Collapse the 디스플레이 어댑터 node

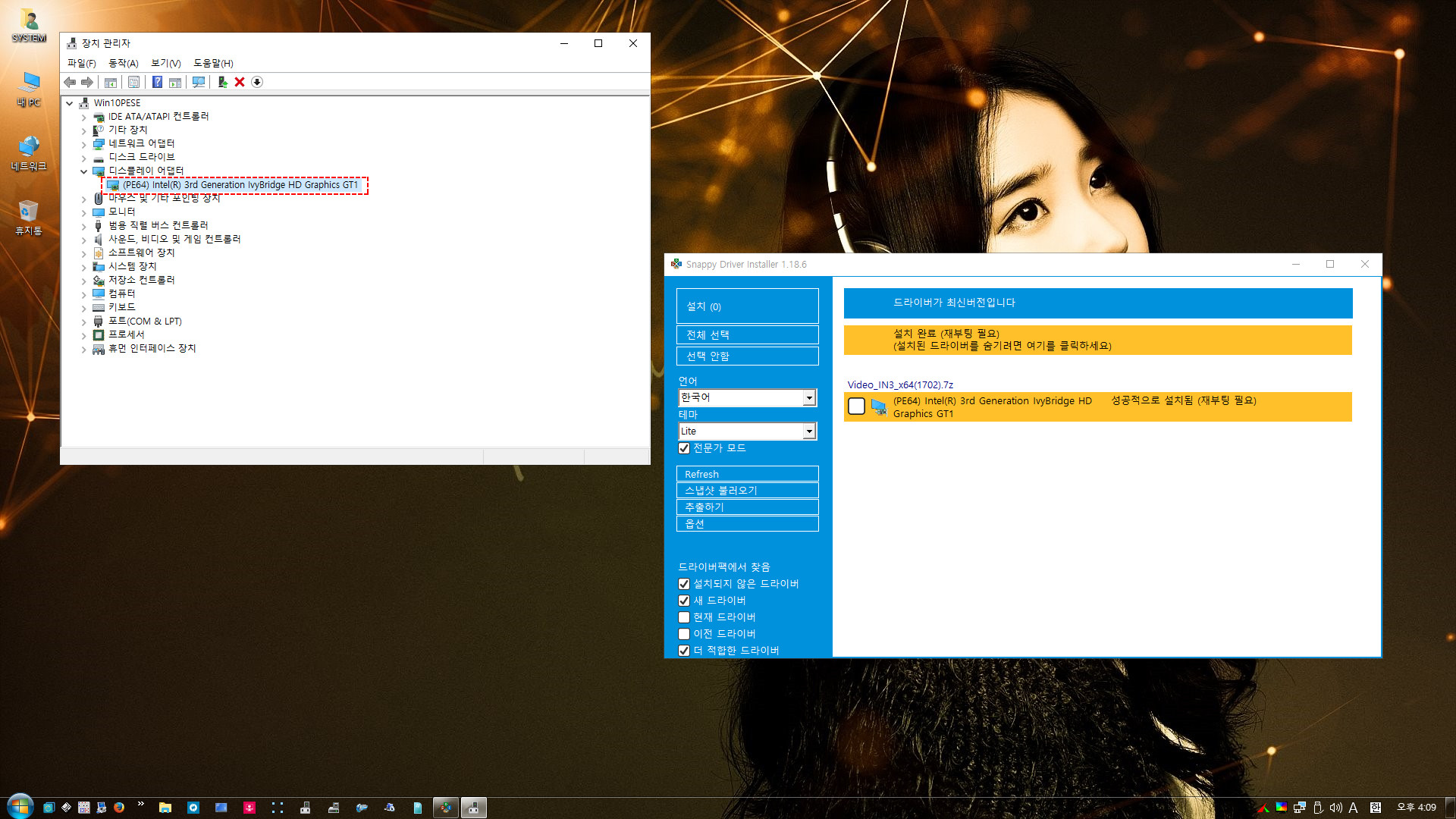coord(84,171)
